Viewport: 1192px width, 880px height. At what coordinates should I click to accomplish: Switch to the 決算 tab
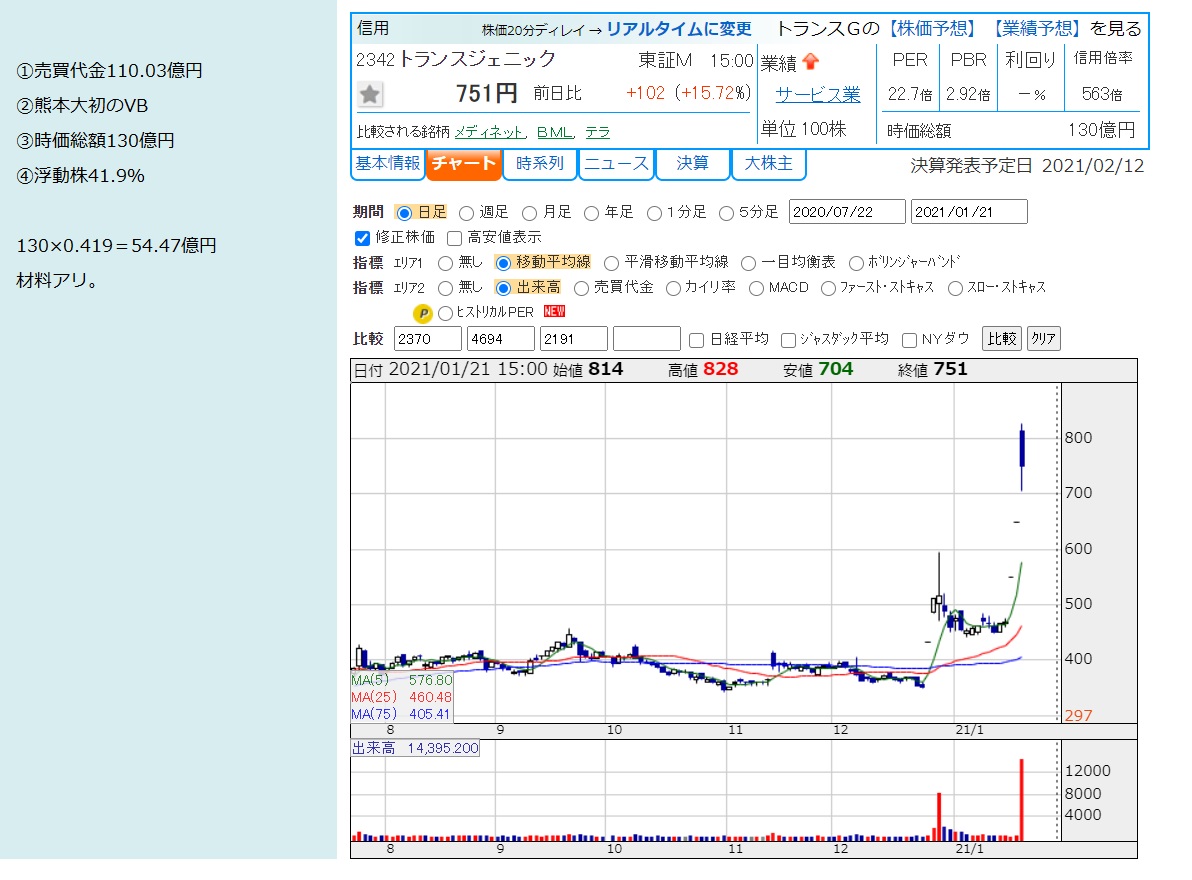click(692, 164)
